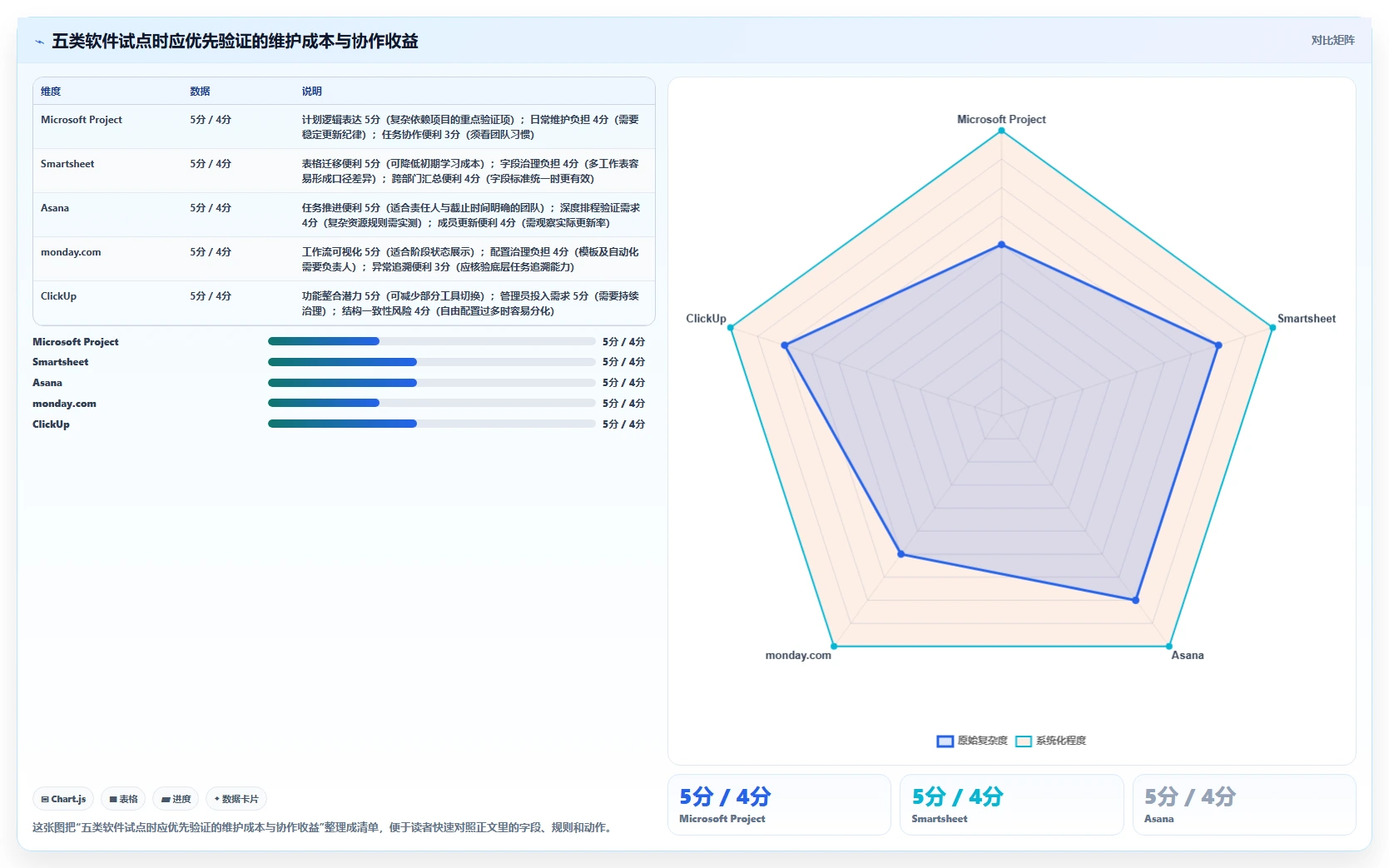
Task: Click the Asana progress bar
Action: tap(431, 383)
